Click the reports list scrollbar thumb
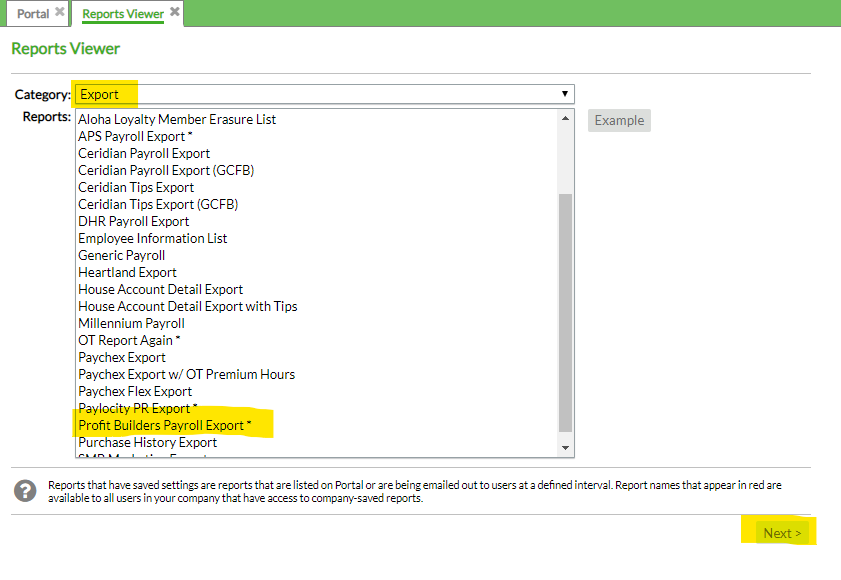Screen dimensions: 841x580 (565, 313)
